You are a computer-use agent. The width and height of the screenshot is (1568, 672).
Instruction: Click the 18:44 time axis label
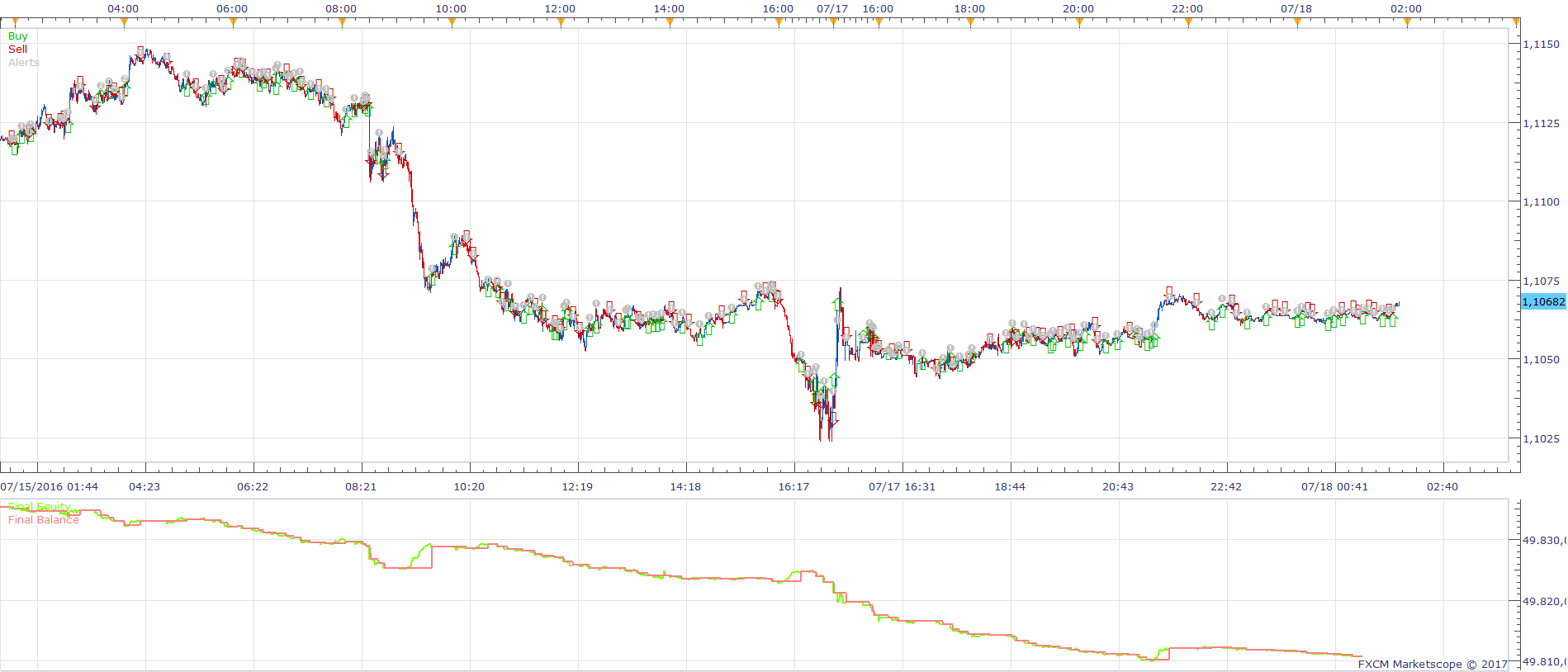[x=1010, y=487]
